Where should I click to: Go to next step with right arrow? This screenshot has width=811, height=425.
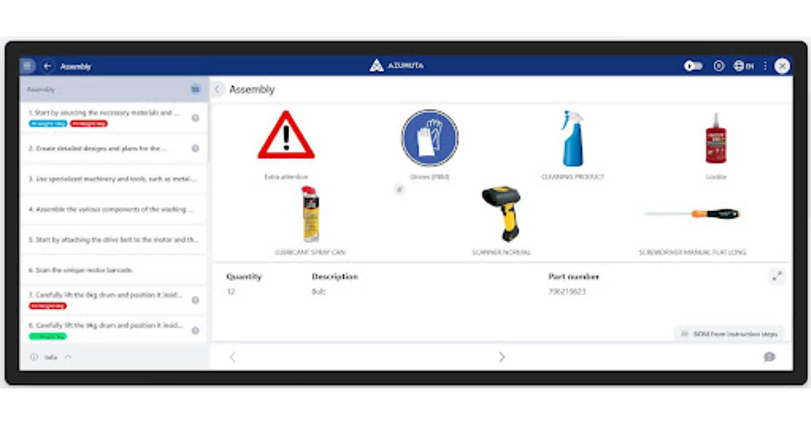coord(501,357)
